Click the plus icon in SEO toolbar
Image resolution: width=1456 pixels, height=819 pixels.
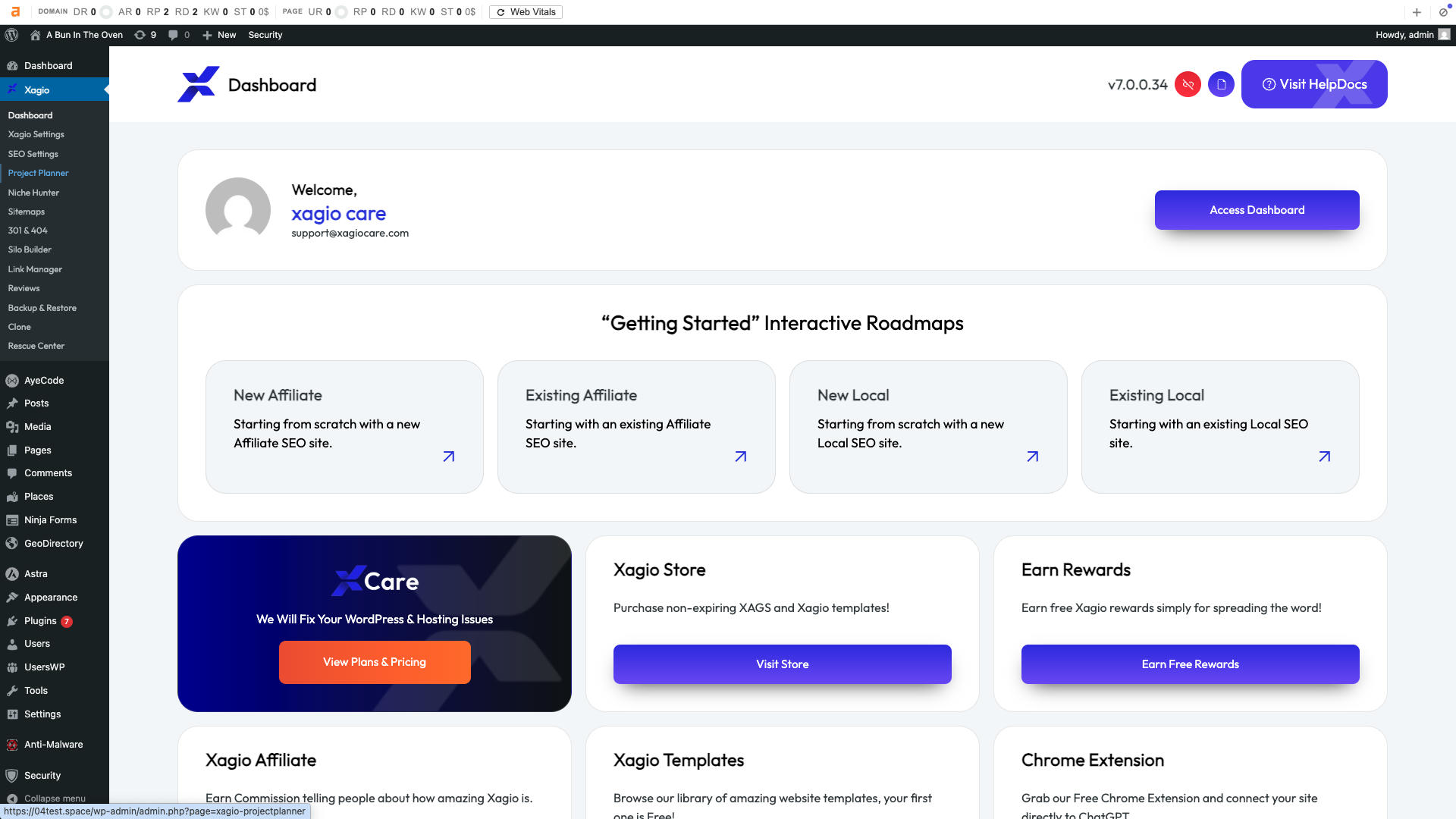[1417, 12]
